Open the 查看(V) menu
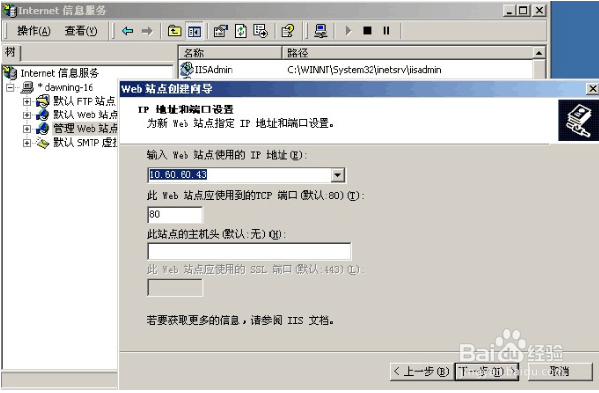Viewport: 599px width, 393px height. click(81, 31)
